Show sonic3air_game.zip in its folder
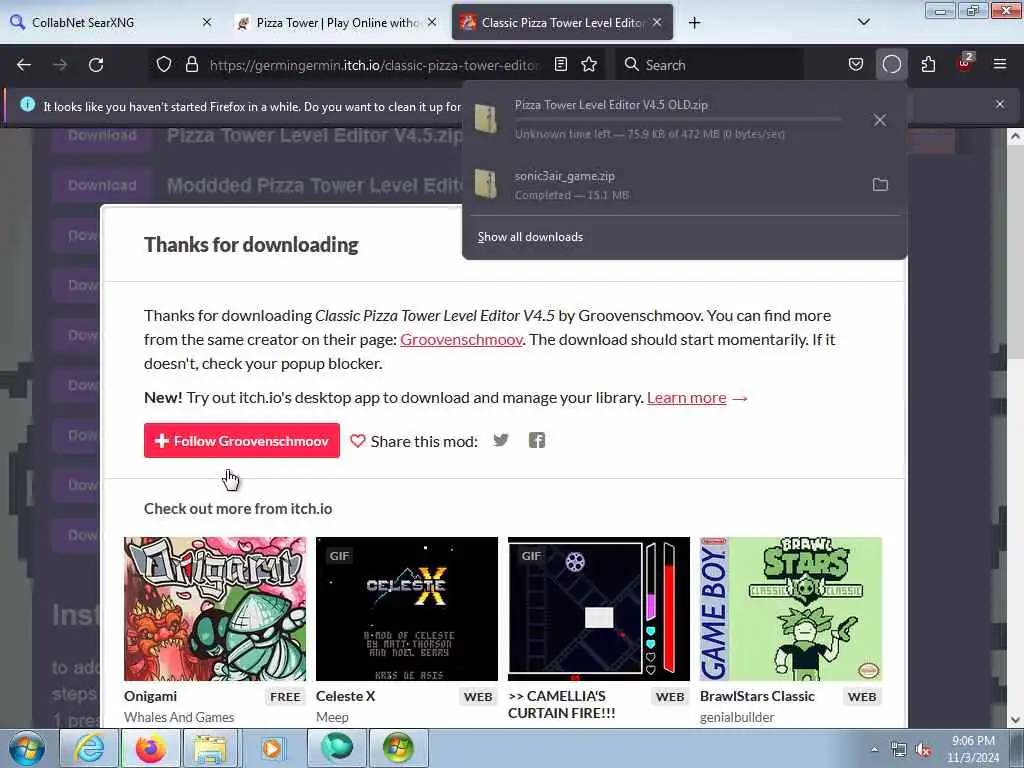Screen dimensions: 1024x768 point(880,185)
